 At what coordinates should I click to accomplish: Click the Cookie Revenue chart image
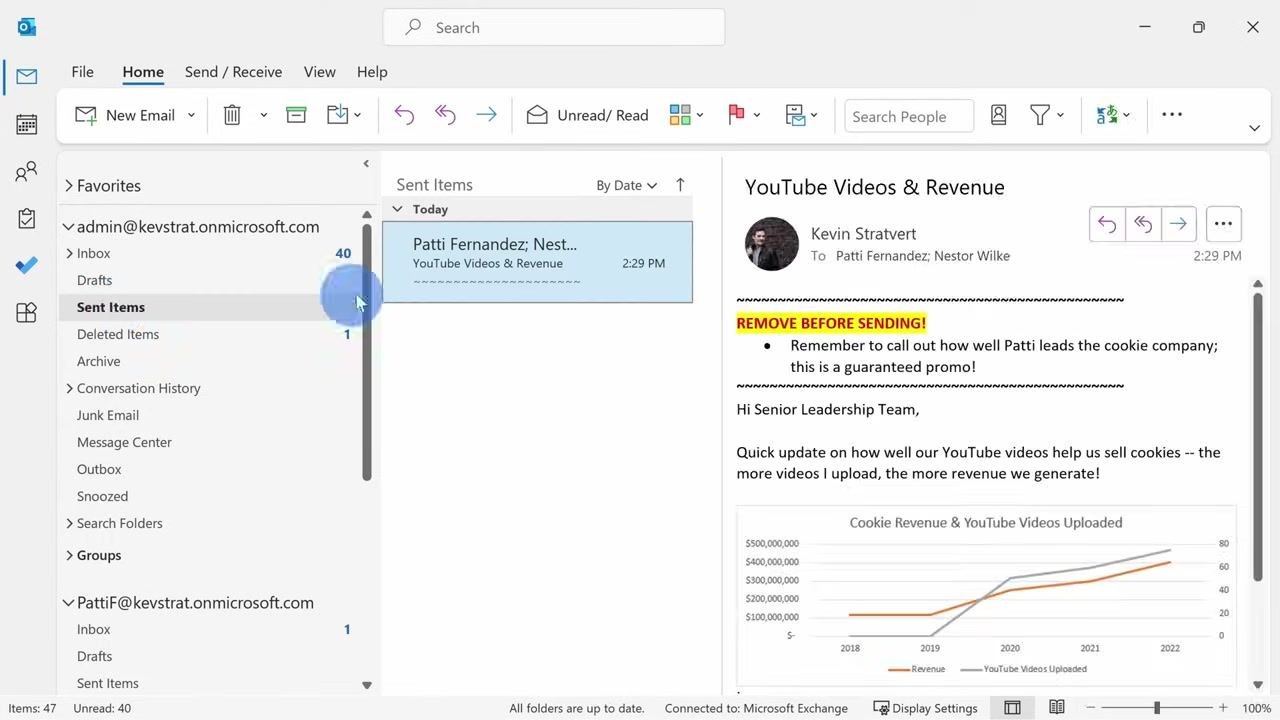click(x=986, y=595)
